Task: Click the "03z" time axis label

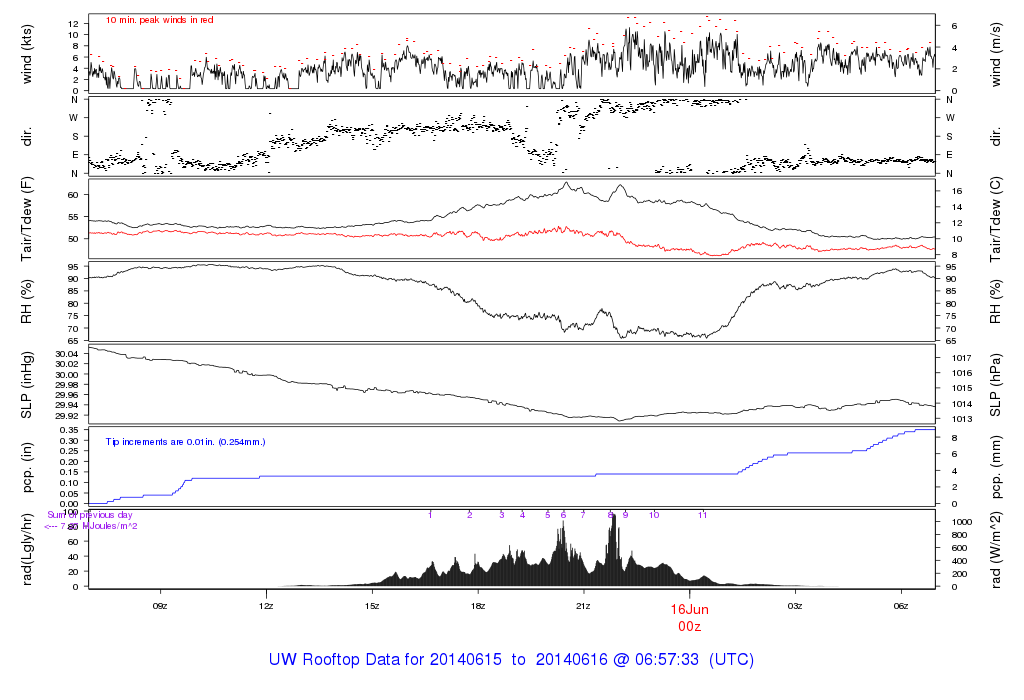Action: 795,606
